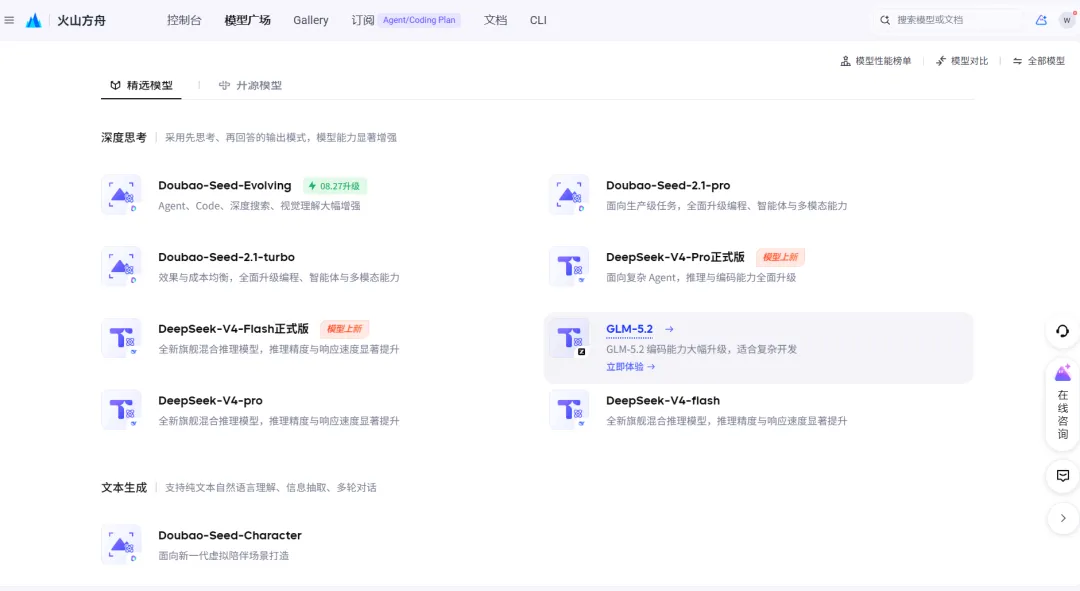Viewport: 1080px width, 591px height.
Task: Expand the side panel chevron arrow
Action: pyautogui.click(x=1063, y=519)
